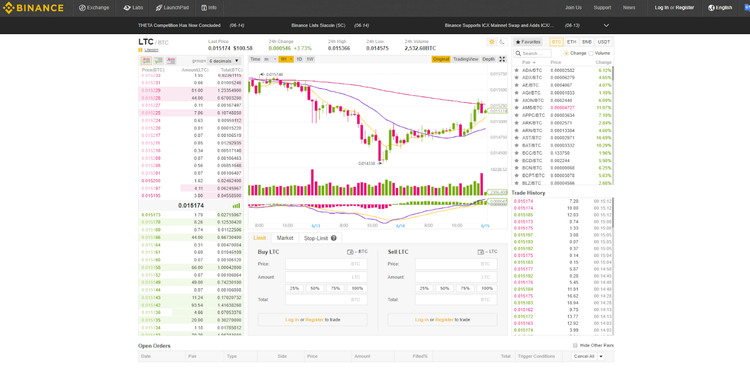Click the wallet icon beside Sell LTC
750x371 pixels.
point(480,251)
